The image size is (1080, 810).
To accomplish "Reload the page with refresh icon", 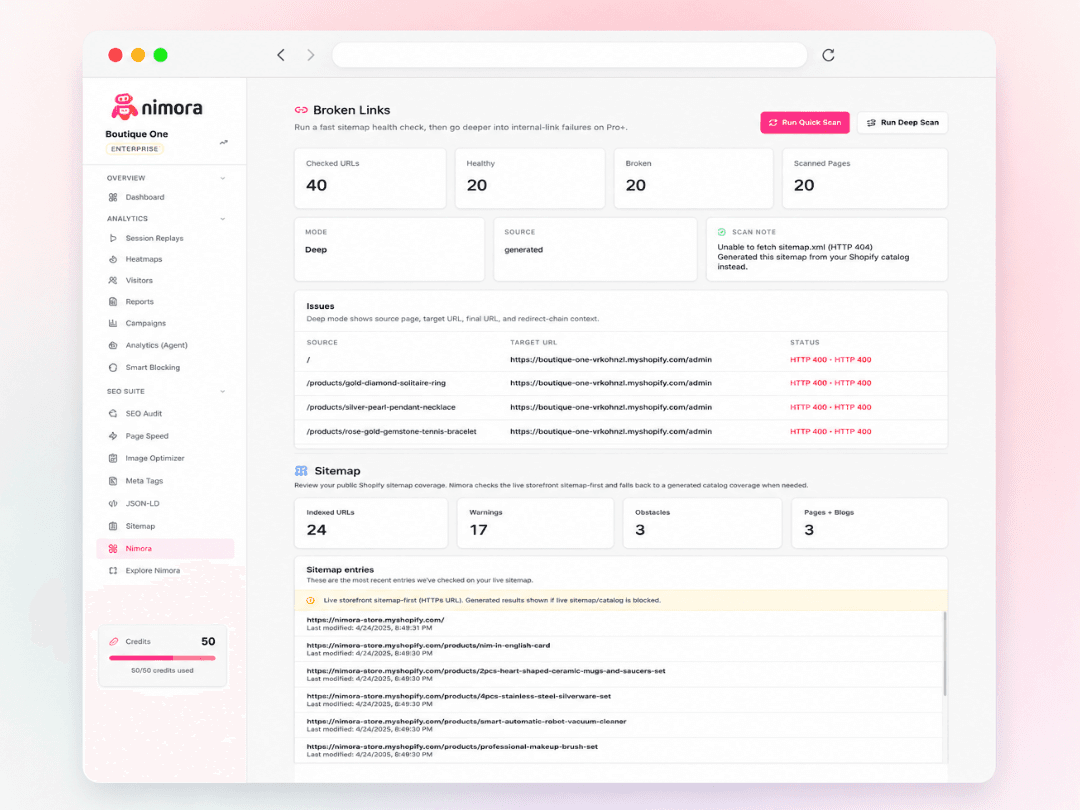I will pyautogui.click(x=829, y=55).
